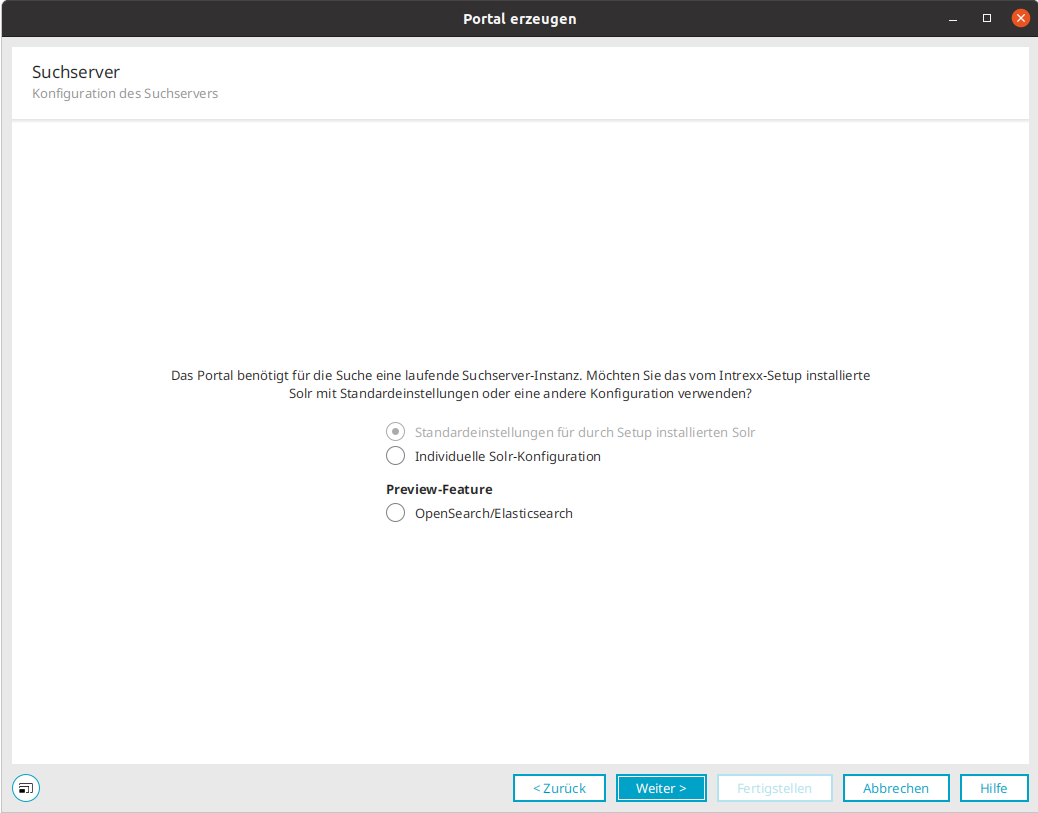Open the Hilfe help button

pyautogui.click(x=994, y=788)
